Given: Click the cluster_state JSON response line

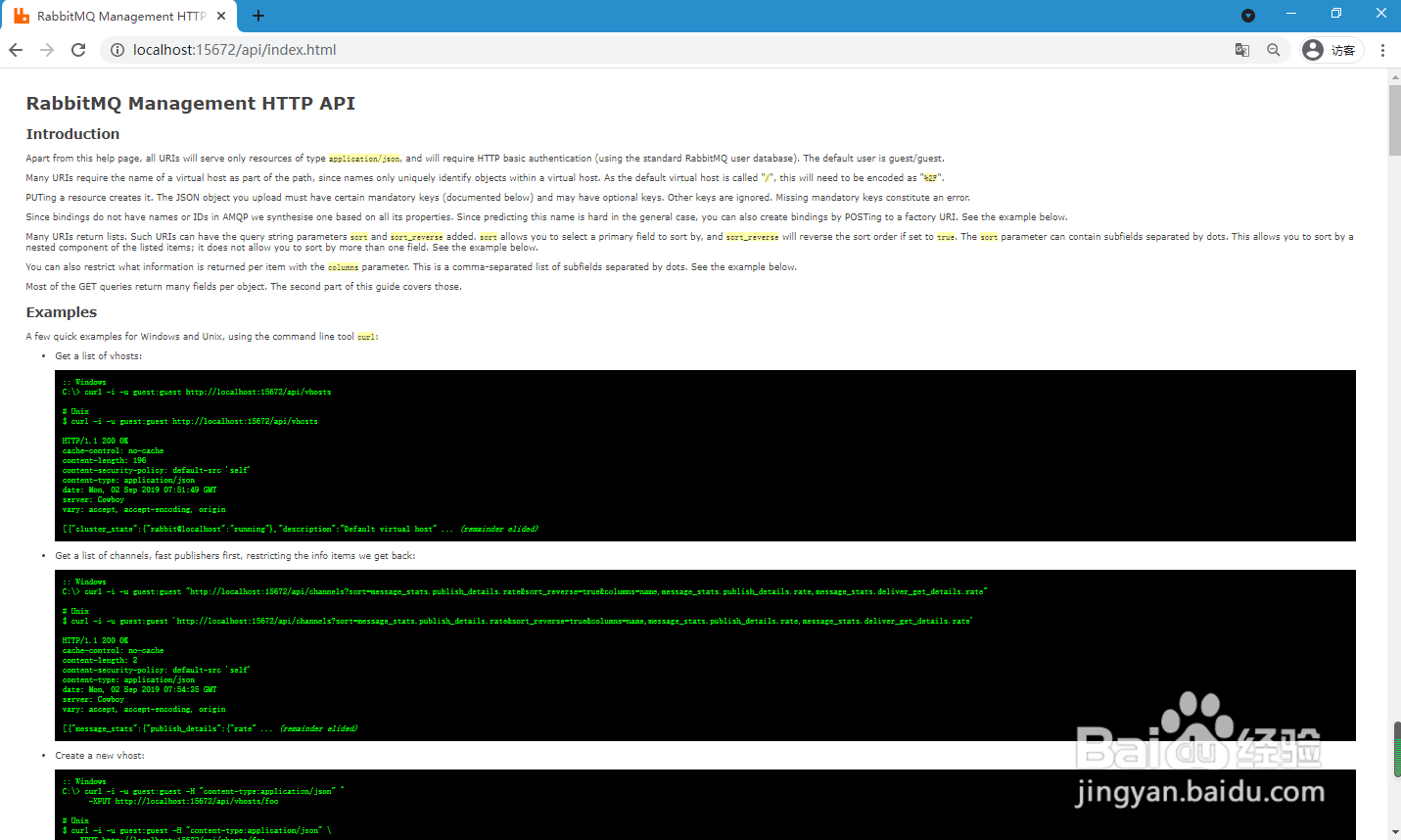Looking at the screenshot, I should pyautogui.click(x=300, y=529).
